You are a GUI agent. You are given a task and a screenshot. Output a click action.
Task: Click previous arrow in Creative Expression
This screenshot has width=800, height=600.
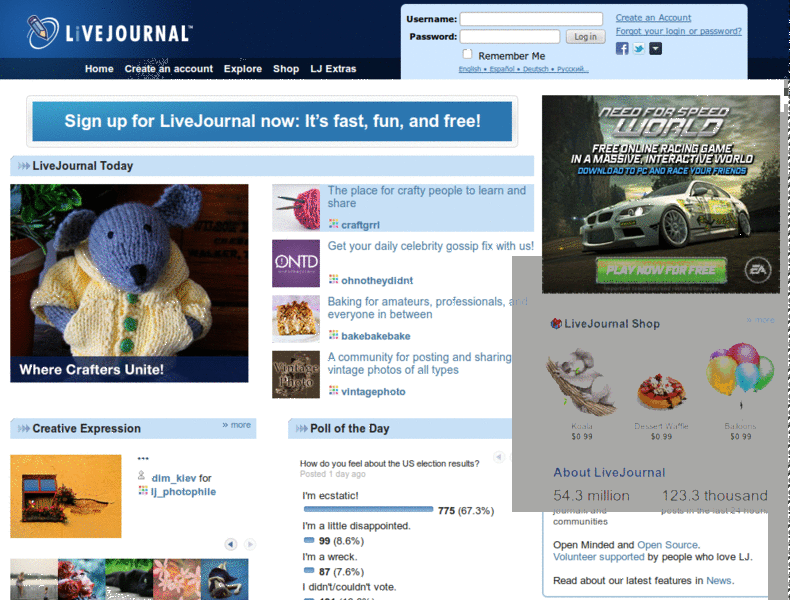point(231,544)
